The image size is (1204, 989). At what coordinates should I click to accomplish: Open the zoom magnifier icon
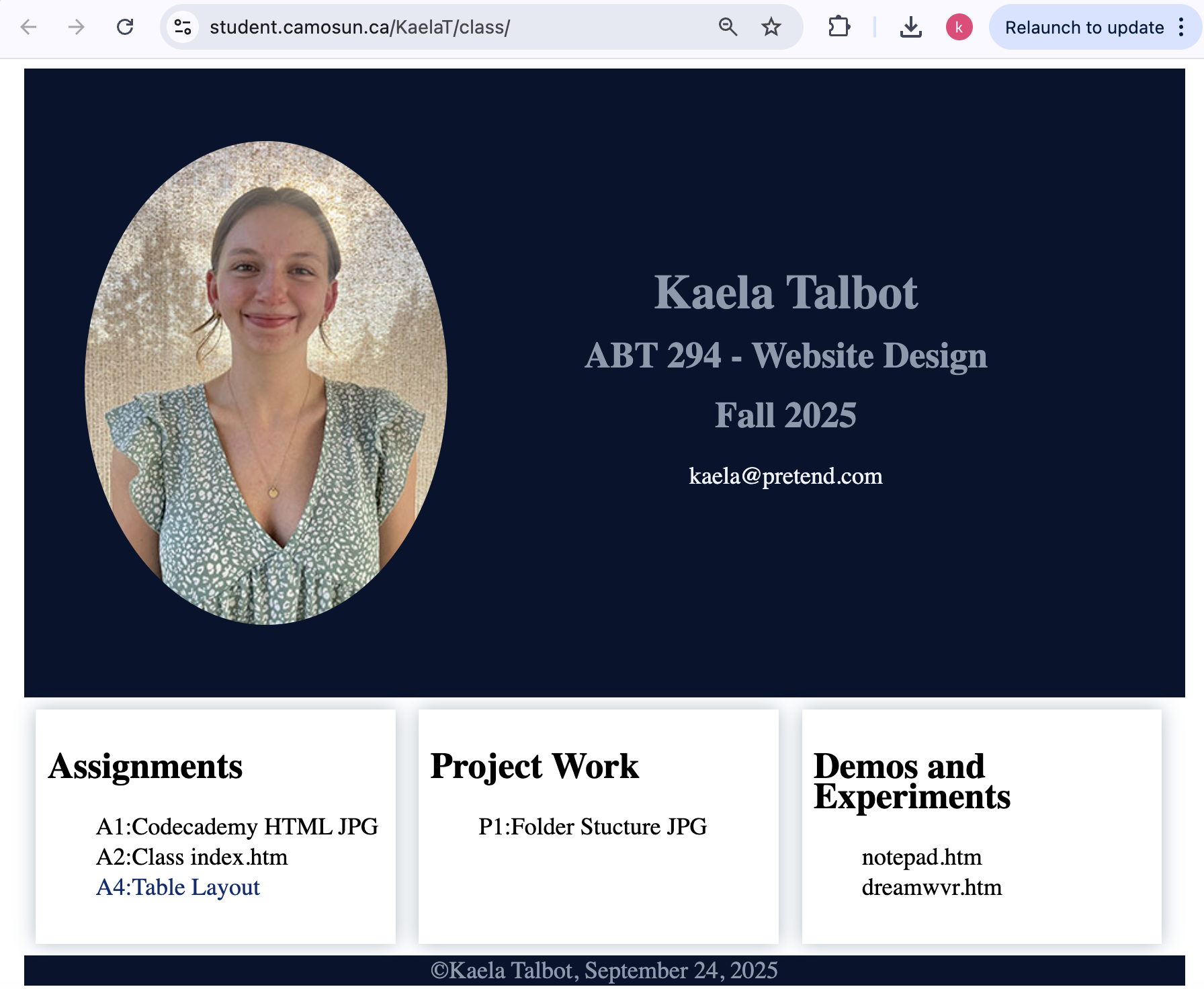728,27
